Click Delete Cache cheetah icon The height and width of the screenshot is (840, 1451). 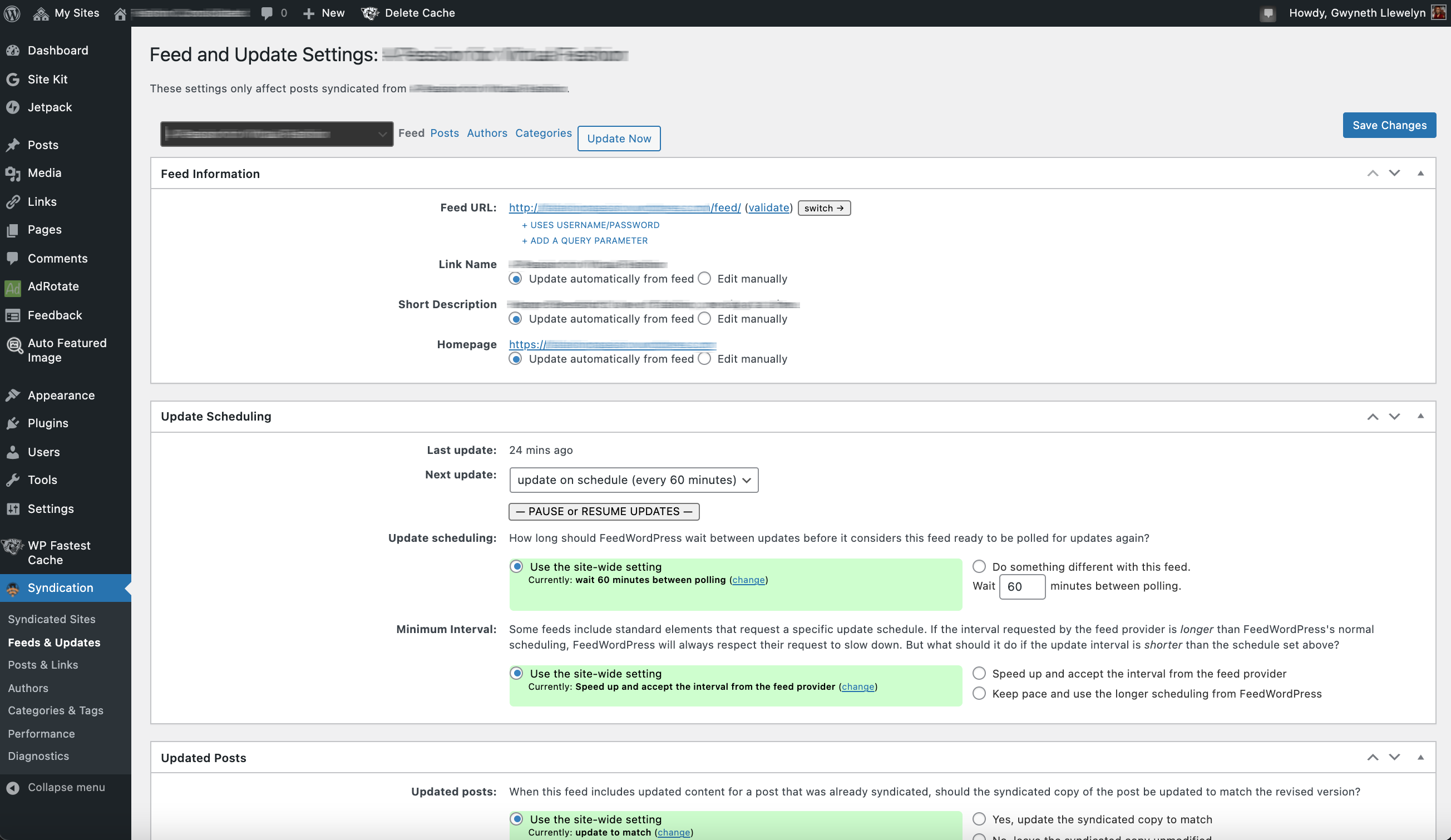pos(369,13)
